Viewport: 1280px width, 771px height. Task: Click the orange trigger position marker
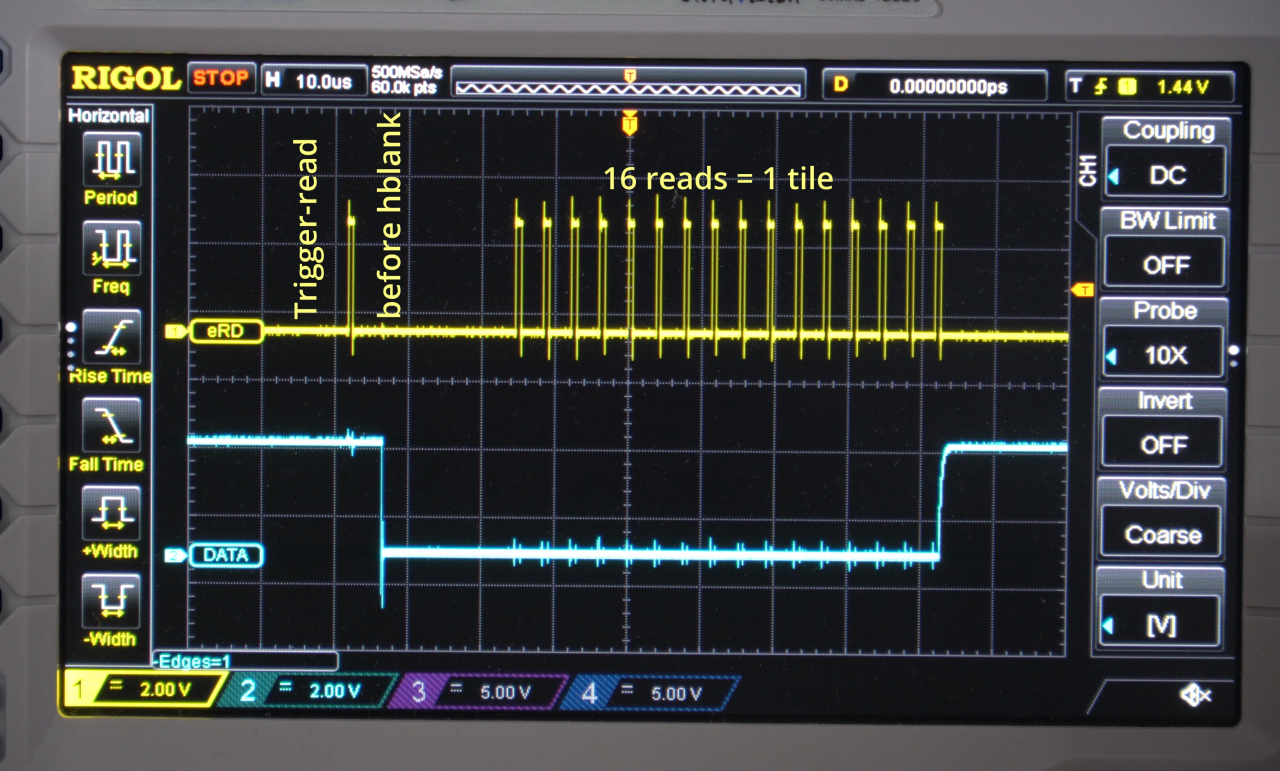coord(628,124)
